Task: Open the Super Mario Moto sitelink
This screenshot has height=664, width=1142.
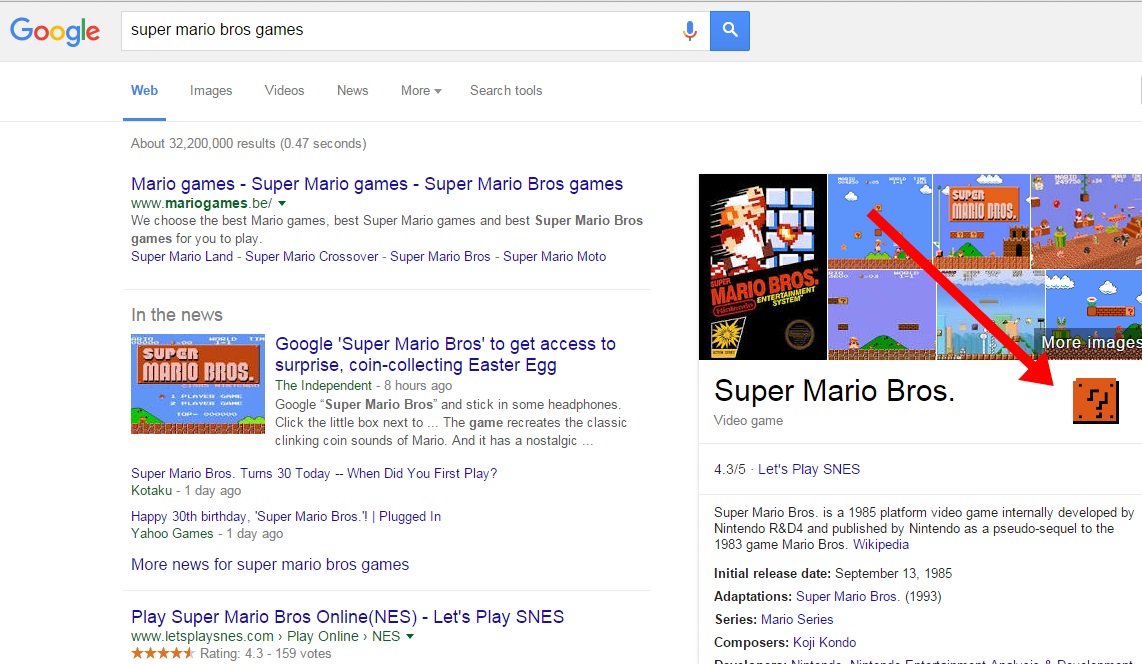Action: 554,256
